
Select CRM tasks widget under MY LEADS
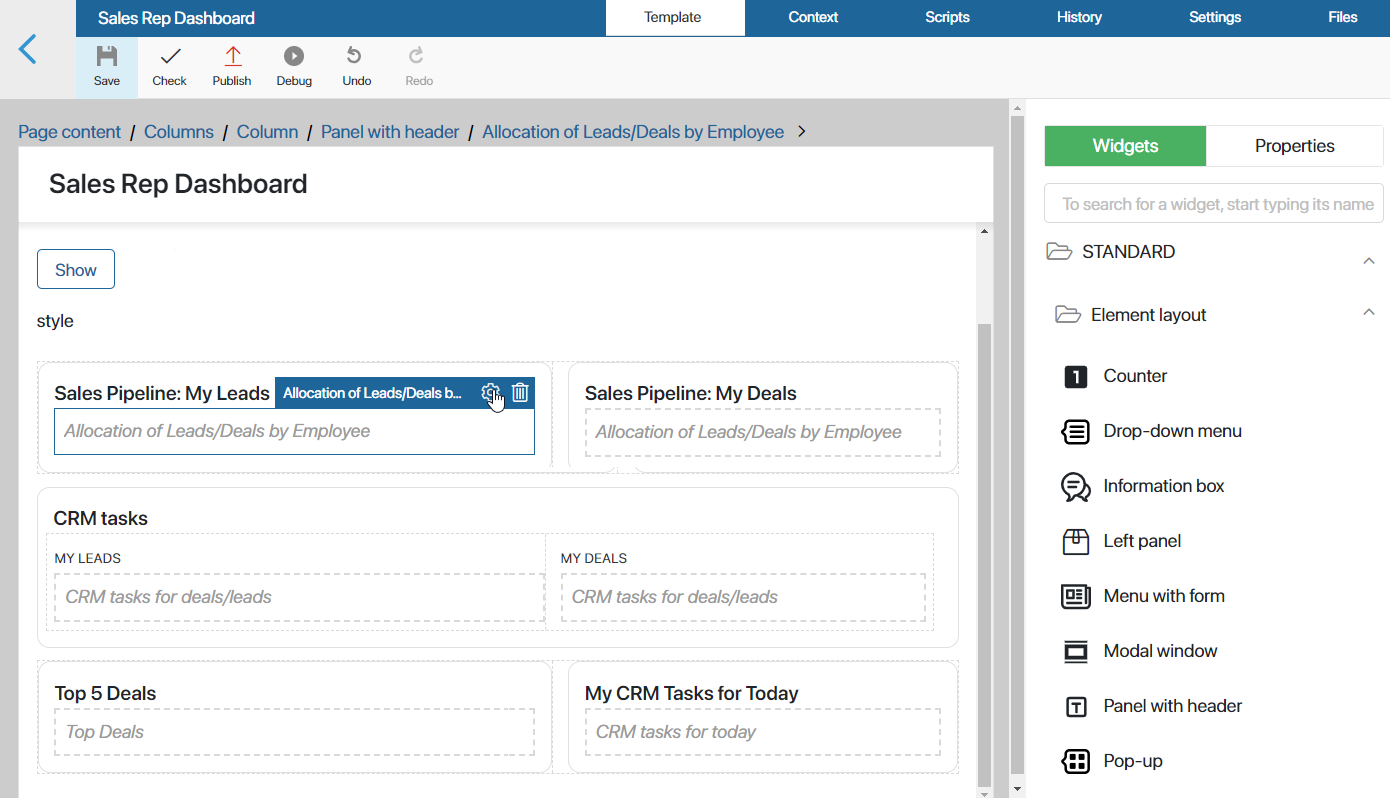[x=300, y=597]
